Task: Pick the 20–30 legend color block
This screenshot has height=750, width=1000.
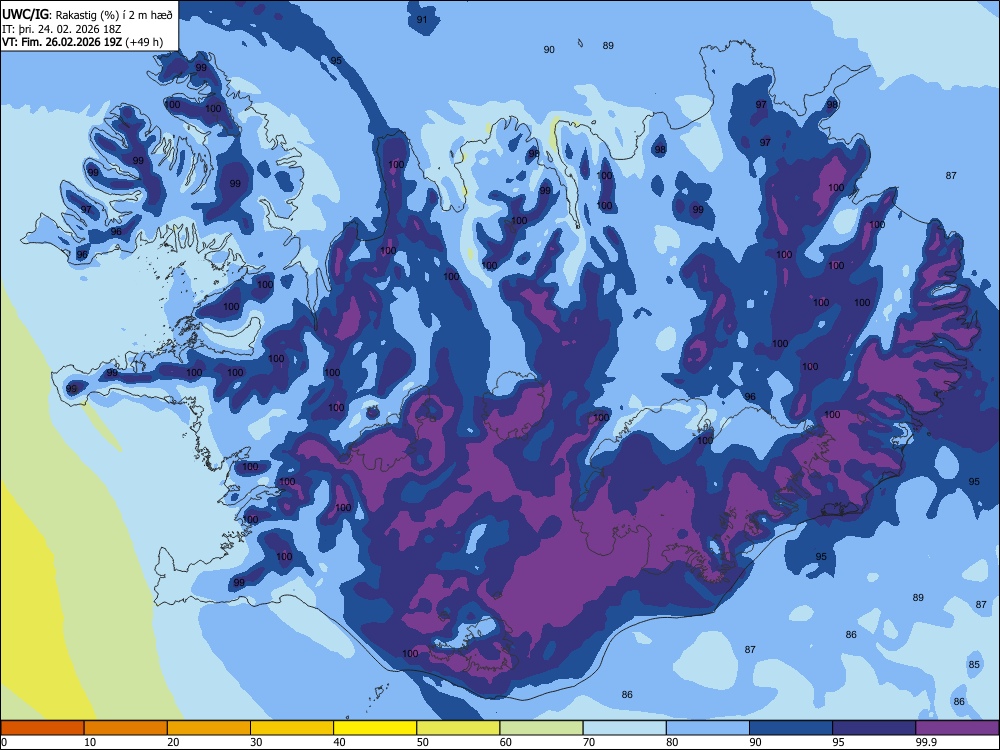Action: (x=209, y=728)
